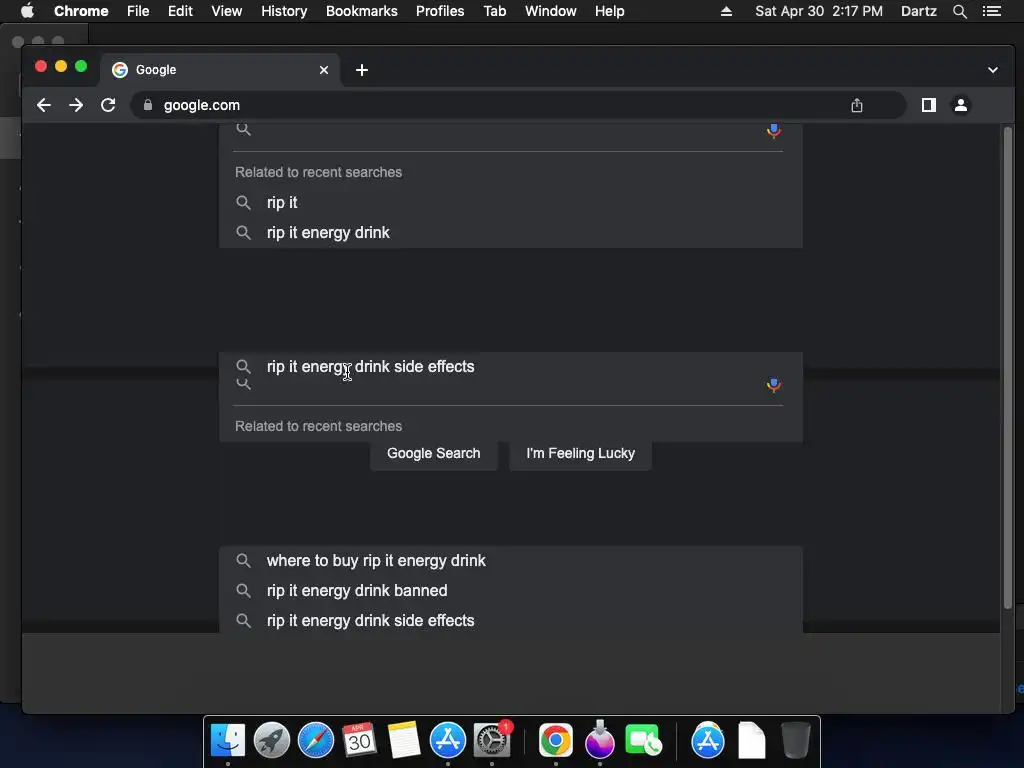Click the eject icon in the menu bar
Screen dimensions: 1024x768
pos(726,11)
